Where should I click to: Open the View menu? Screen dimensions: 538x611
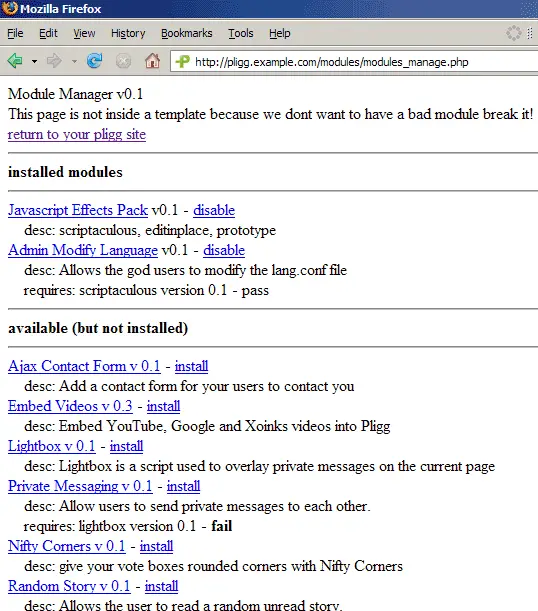click(x=84, y=34)
